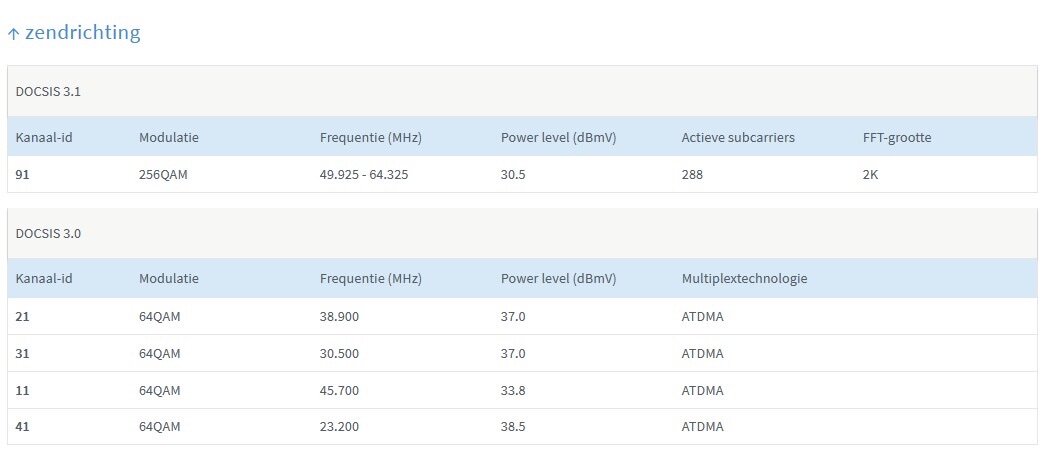This screenshot has width=1057, height=455.
Task: Select channel id 31 row
Action: point(23,353)
